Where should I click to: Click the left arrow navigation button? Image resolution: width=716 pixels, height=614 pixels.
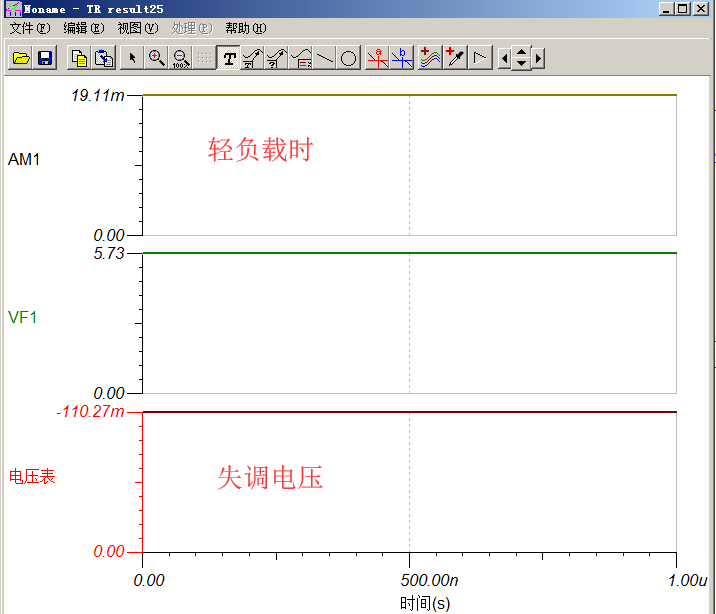pos(504,59)
